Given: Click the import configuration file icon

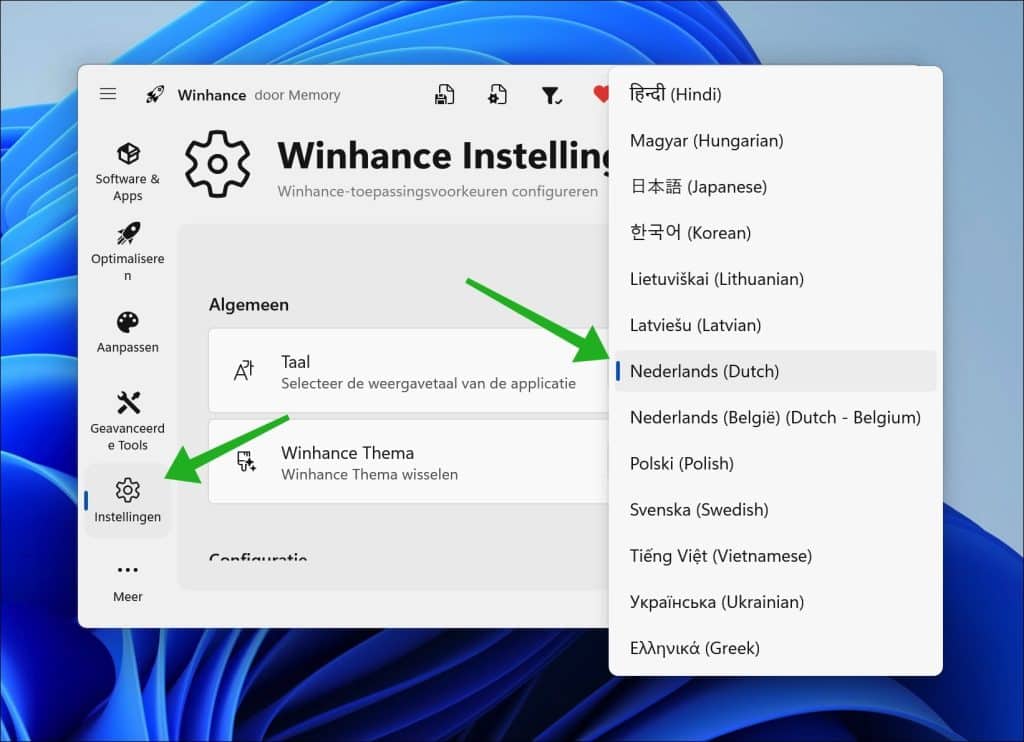Looking at the screenshot, I should (498, 95).
